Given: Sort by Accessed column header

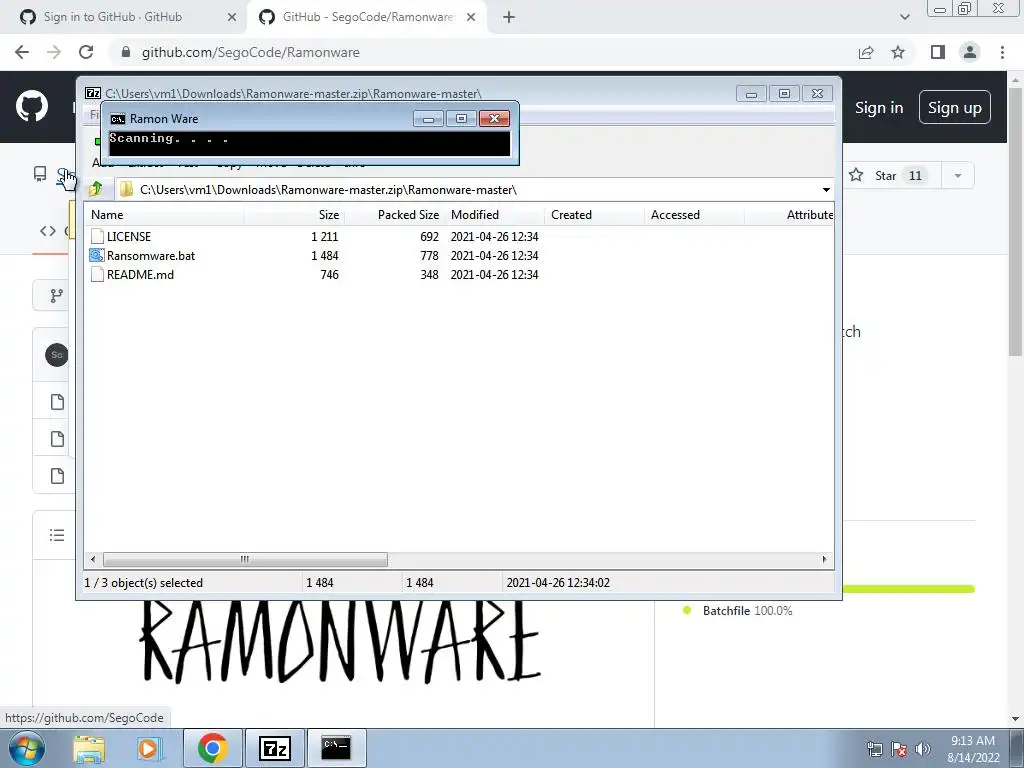Looking at the screenshot, I should [694, 215].
